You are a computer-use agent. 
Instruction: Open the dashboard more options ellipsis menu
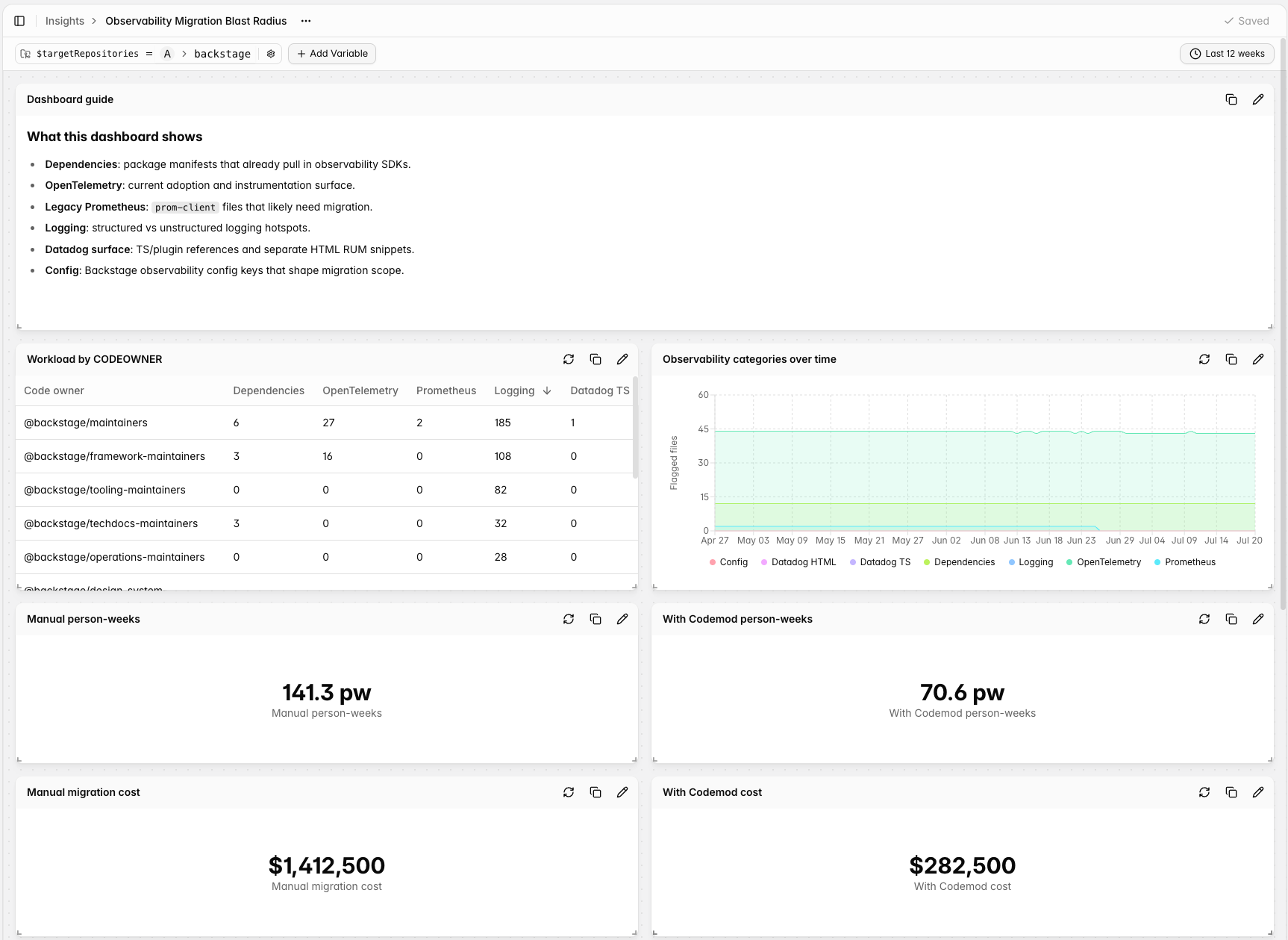306,21
